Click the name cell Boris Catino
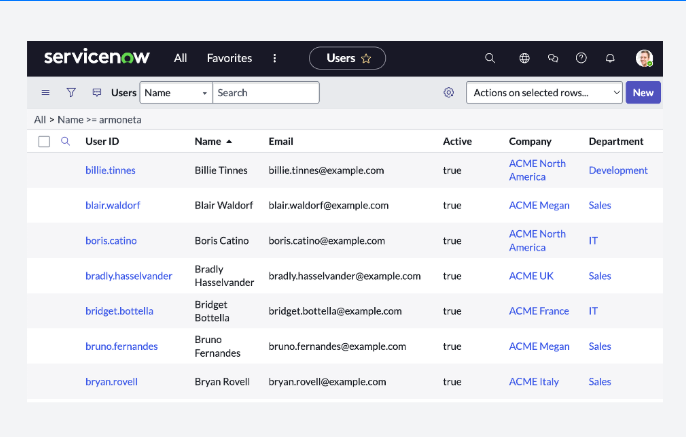 coord(221,241)
